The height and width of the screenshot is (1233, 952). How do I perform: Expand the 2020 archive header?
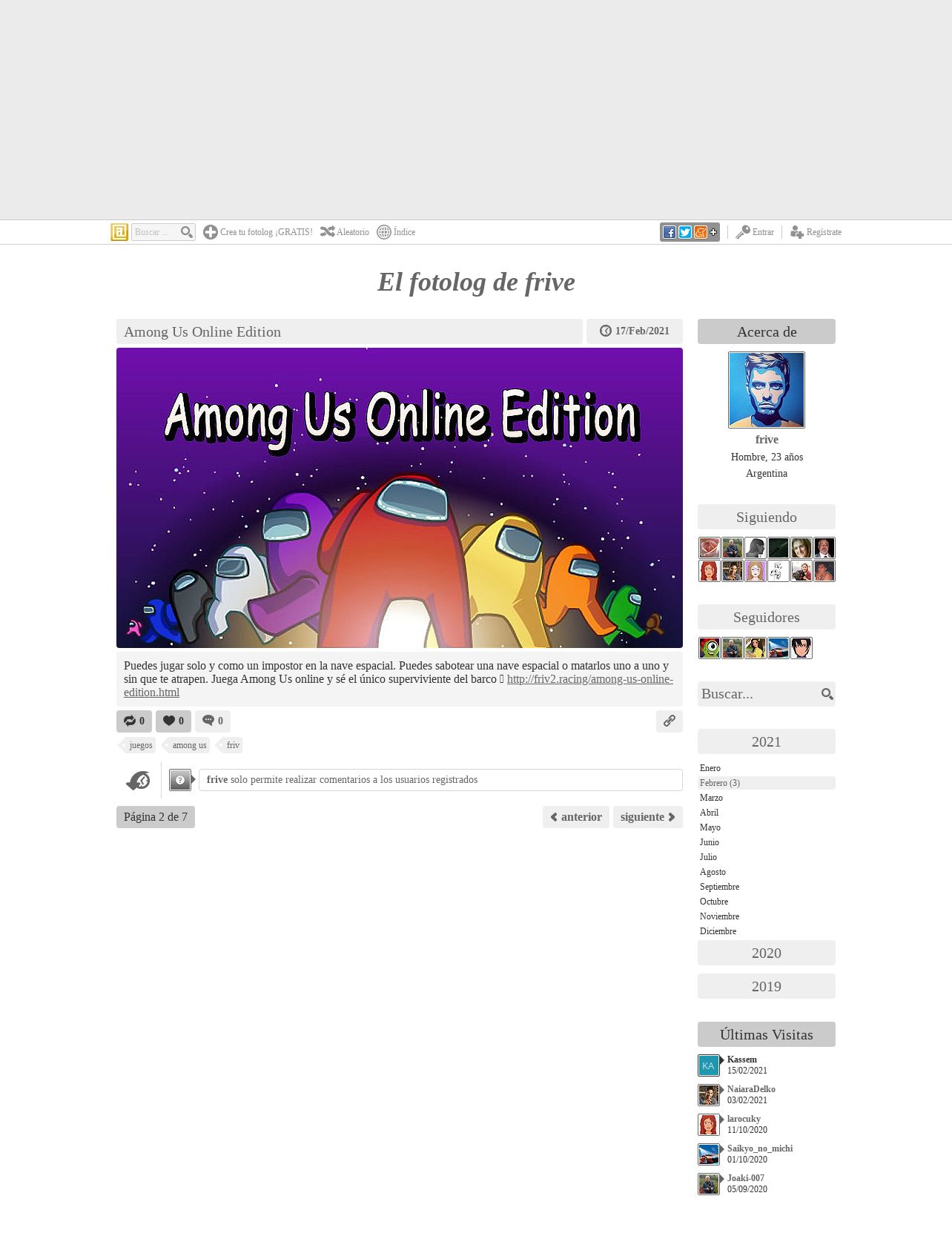[x=767, y=953]
